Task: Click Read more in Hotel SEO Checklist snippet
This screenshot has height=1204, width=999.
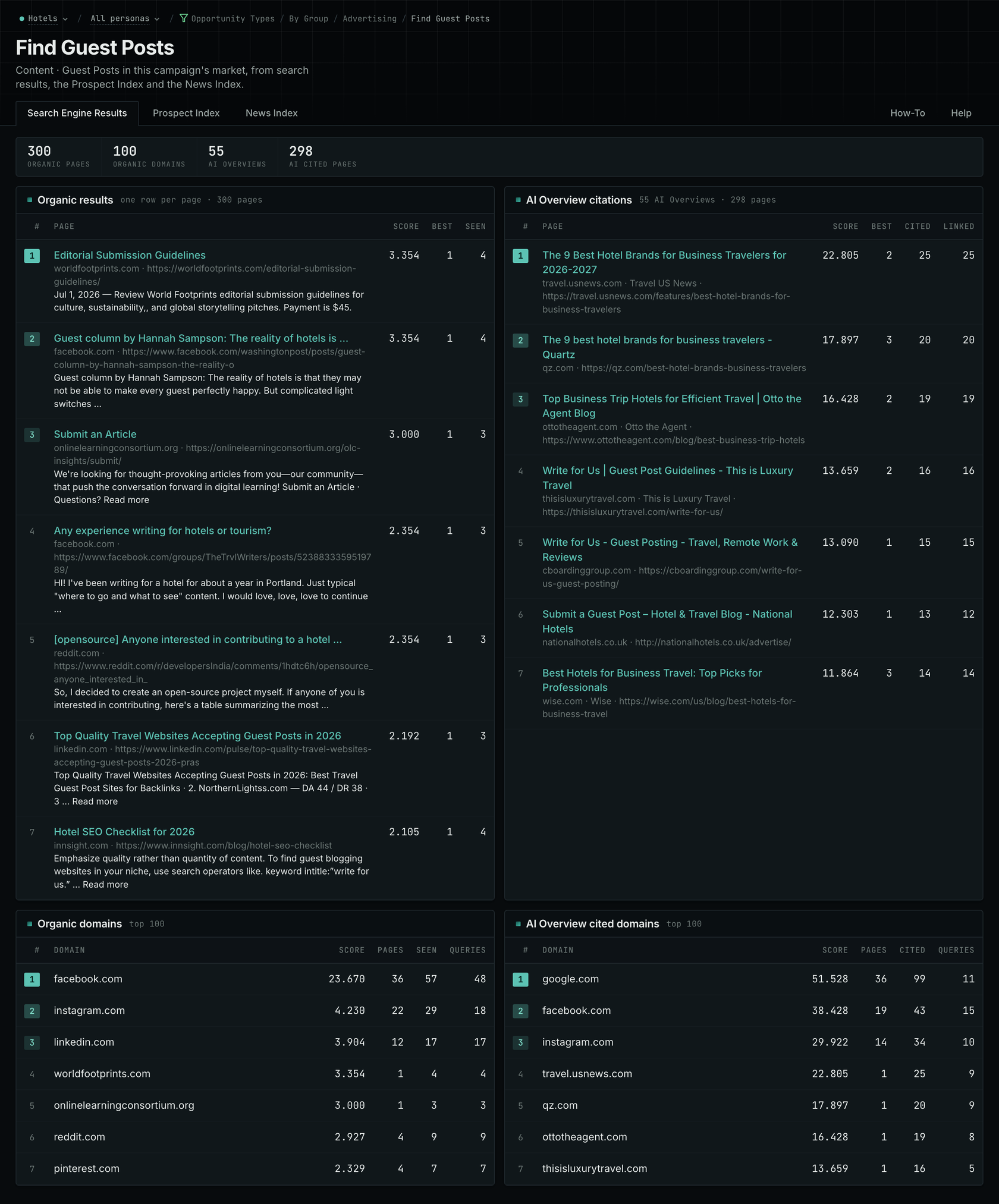Action: click(x=105, y=885)
